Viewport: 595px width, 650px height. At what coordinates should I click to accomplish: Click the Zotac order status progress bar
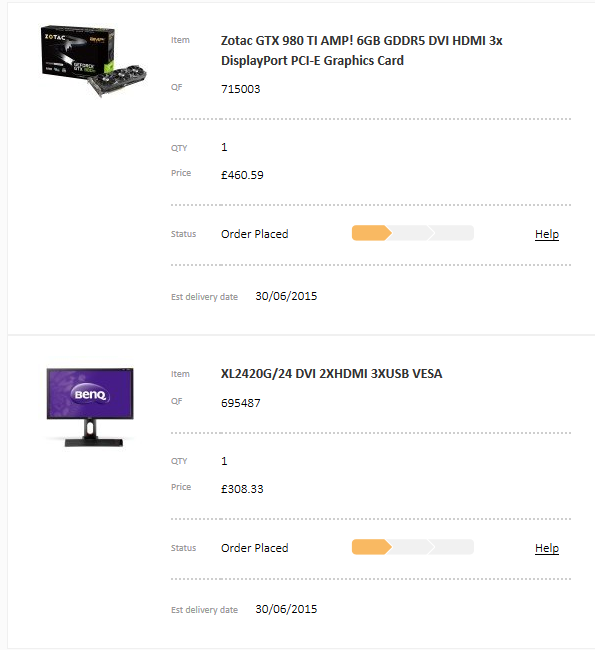(413, 233)
